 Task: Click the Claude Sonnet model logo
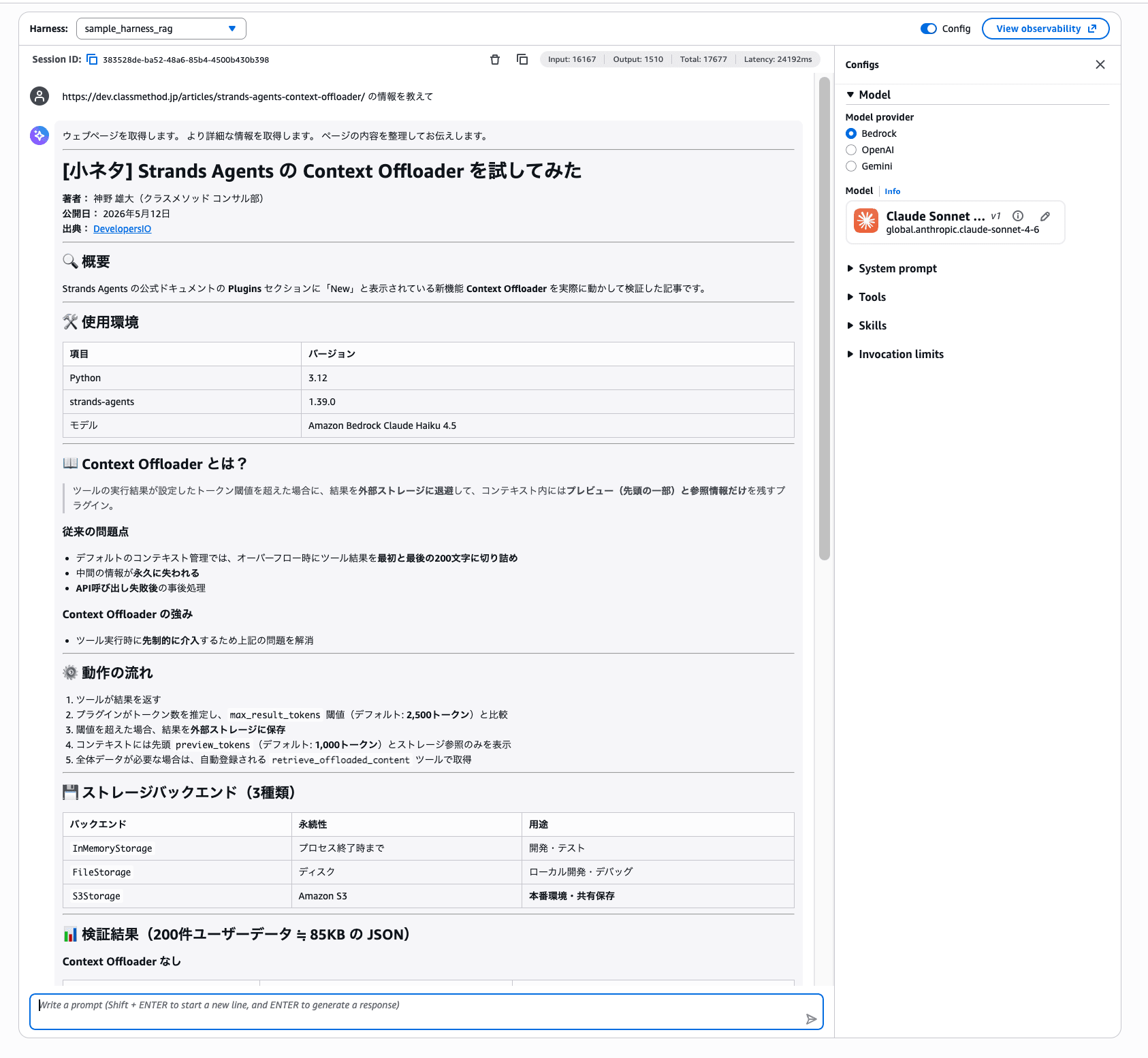[x=866, y=221]
